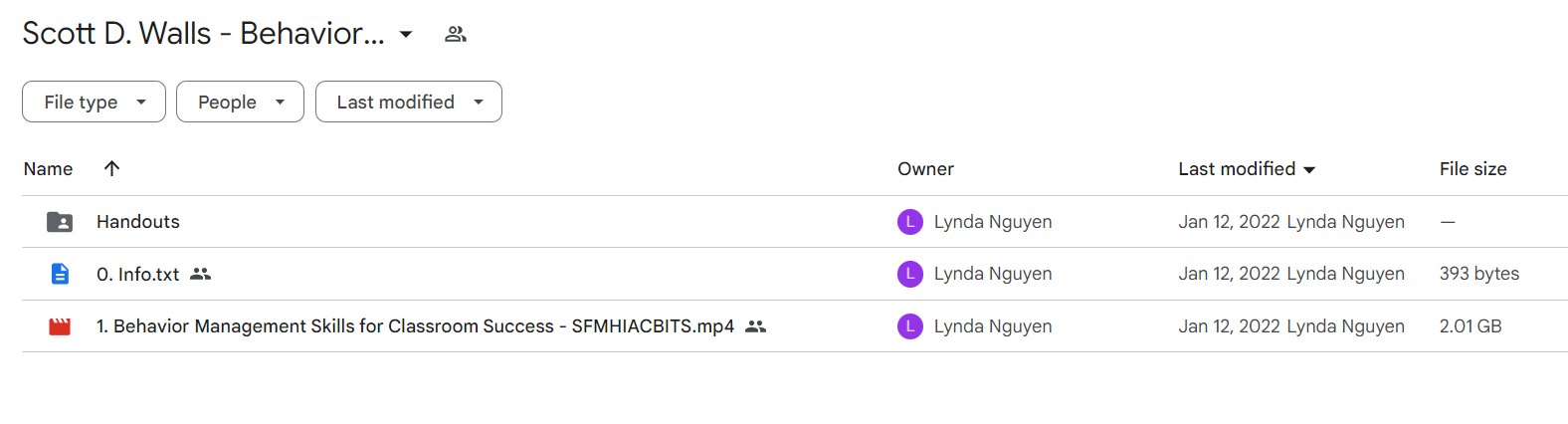The height and width of the screenshot is (424, 1568).
Task: Click the red video icon of the mp4 file
Action: pyautogui.click(x=60, y=326)
